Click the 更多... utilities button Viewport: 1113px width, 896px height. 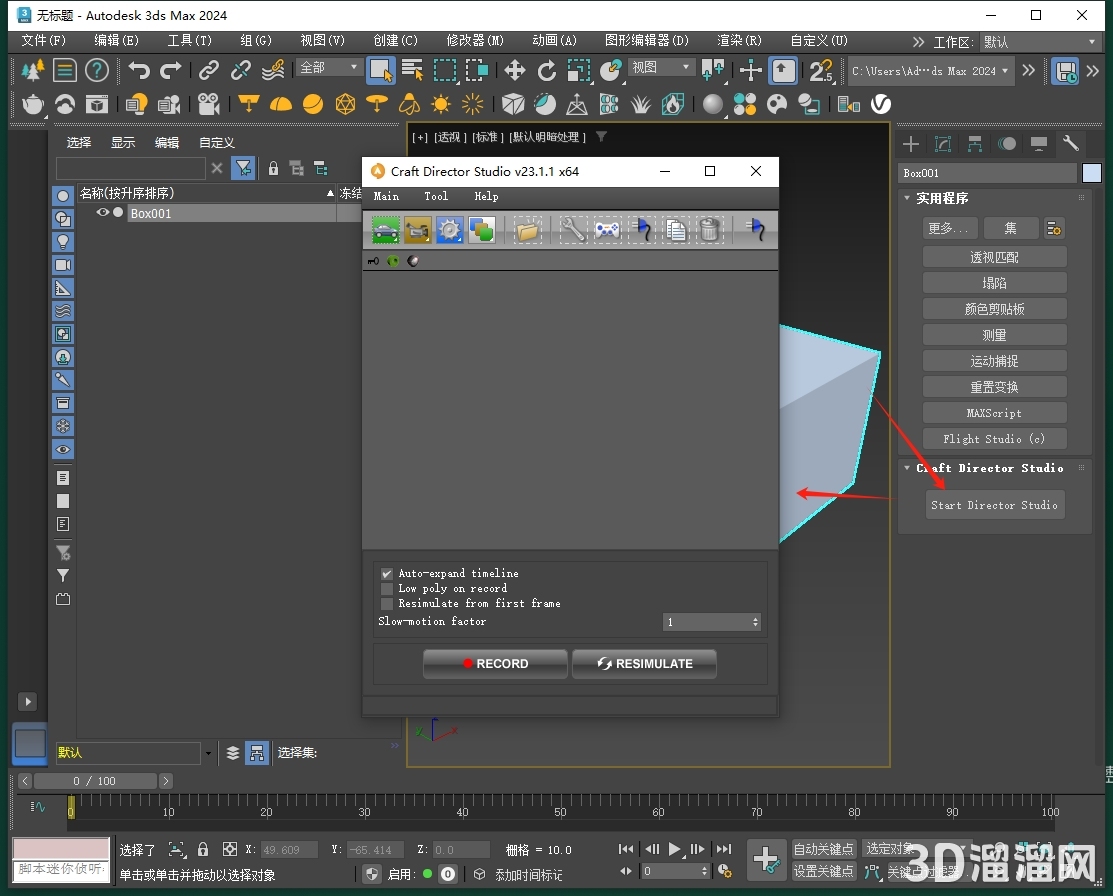[948, 229]
